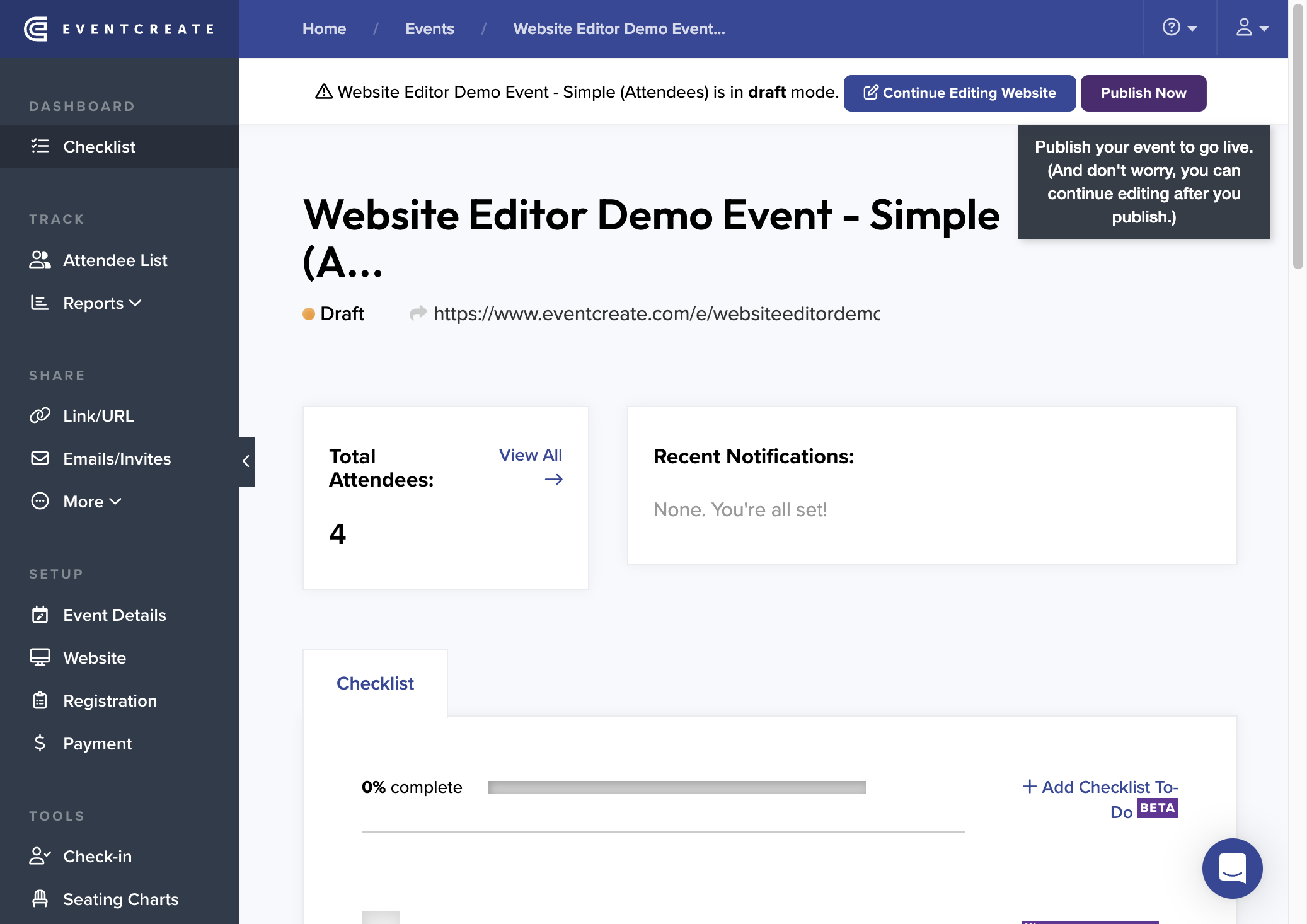1307x924 pixels.
Task: Click Continue Editing Website button
Action: [959, 93]
